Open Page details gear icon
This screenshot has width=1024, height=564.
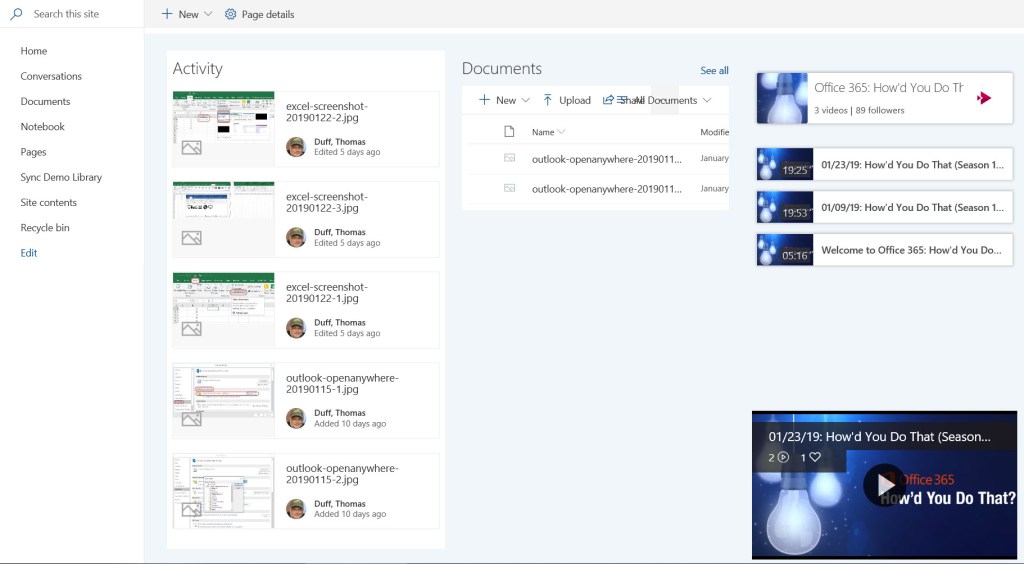pyautogui.click(x=230, y=14)
